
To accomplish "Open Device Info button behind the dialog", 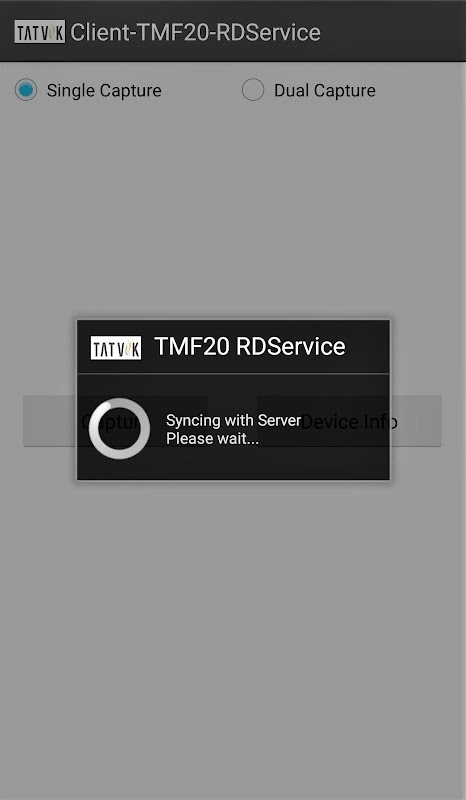I will click(349, 421).
